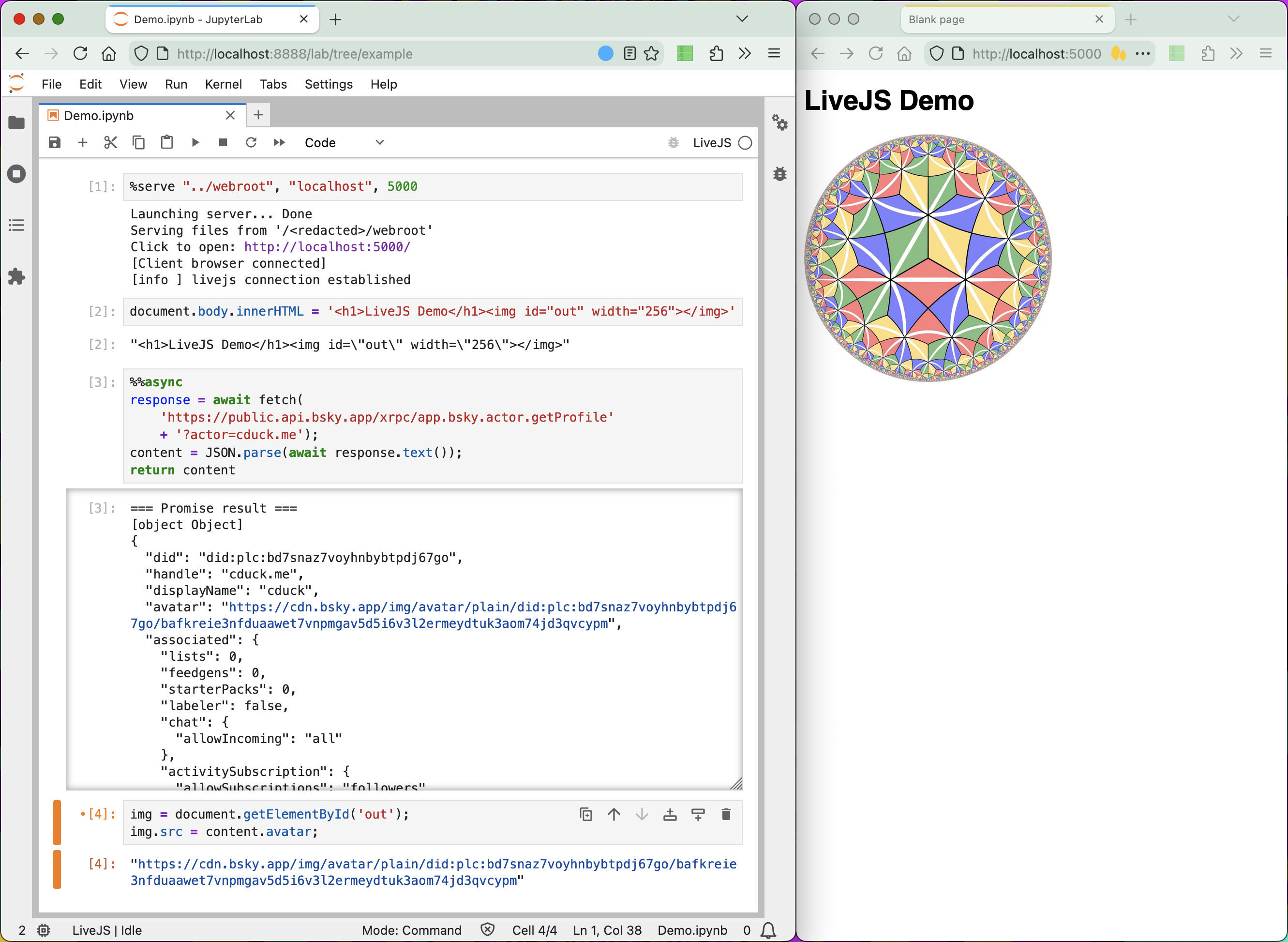Run the selected cell with the play icon
Image resolution: width=1288 pixels, height=942 pixels.
pyautogui.click(x=195, y=142)
